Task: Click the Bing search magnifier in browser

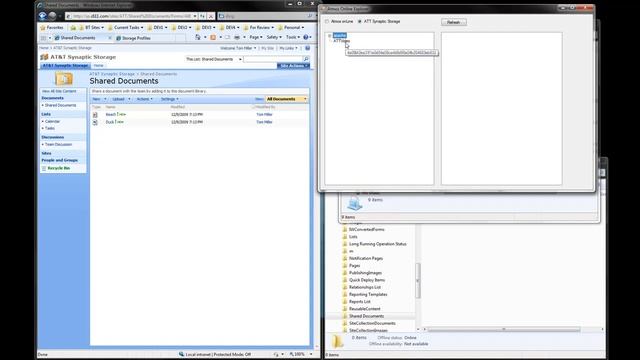Action: pos(310,16)
